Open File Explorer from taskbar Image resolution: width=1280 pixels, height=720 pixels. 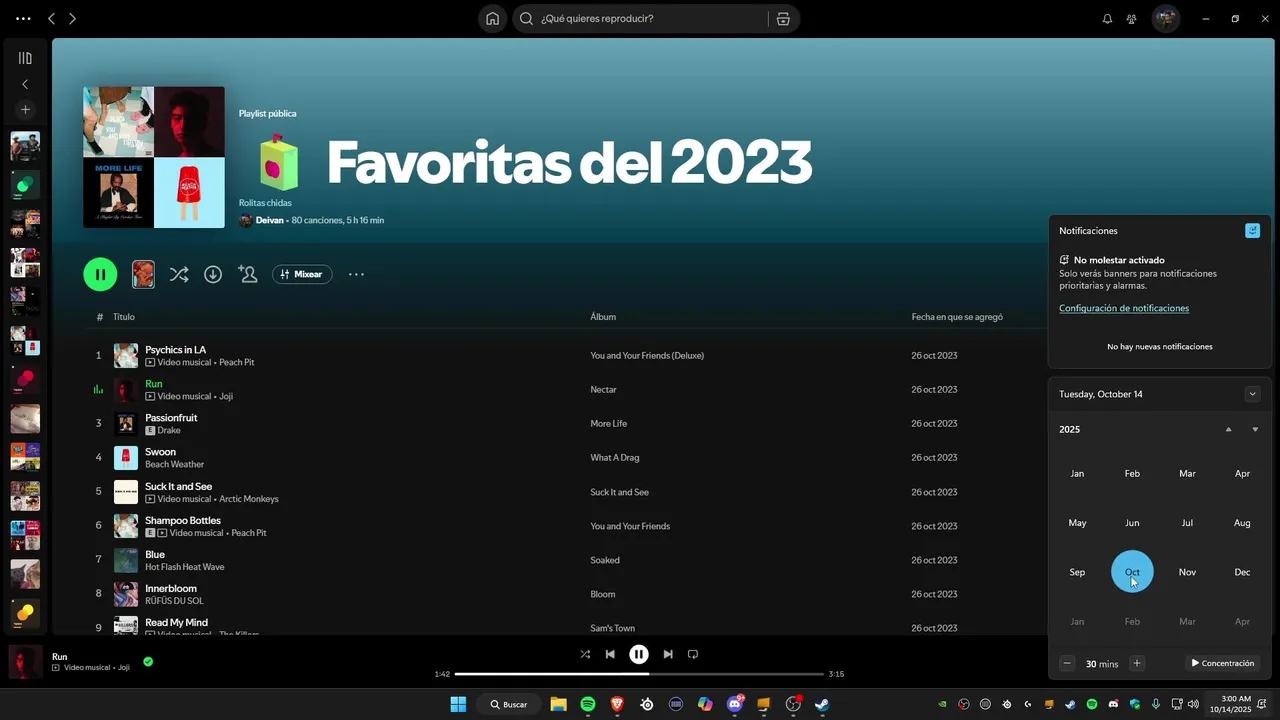pyautogui.click(x=558, y=704)
